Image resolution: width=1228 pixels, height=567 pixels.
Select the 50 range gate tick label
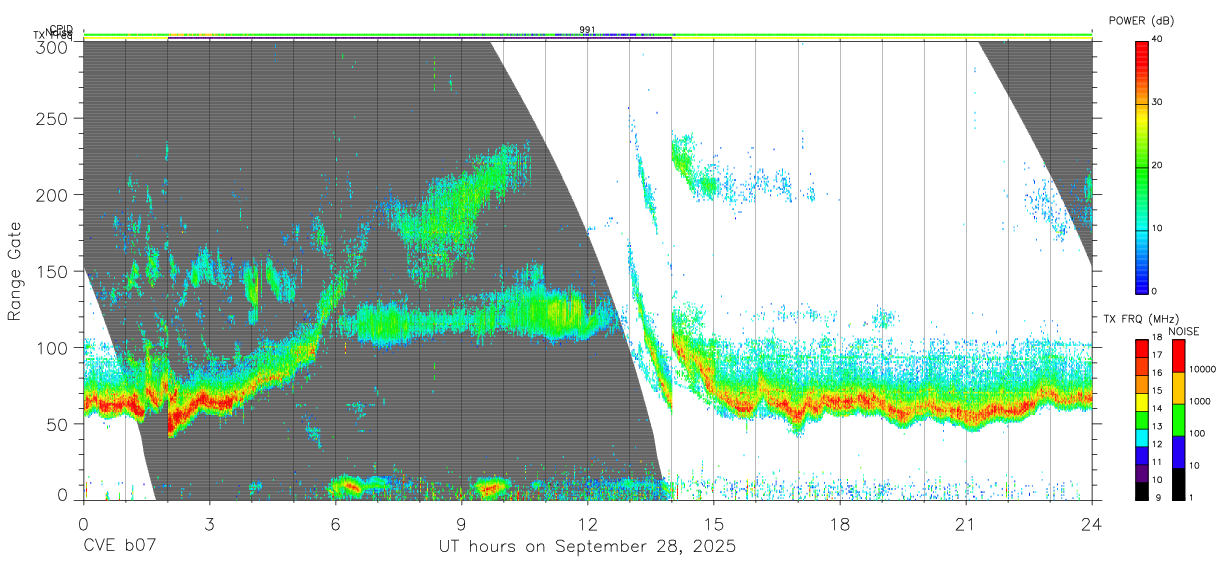[x=57, y=424]
